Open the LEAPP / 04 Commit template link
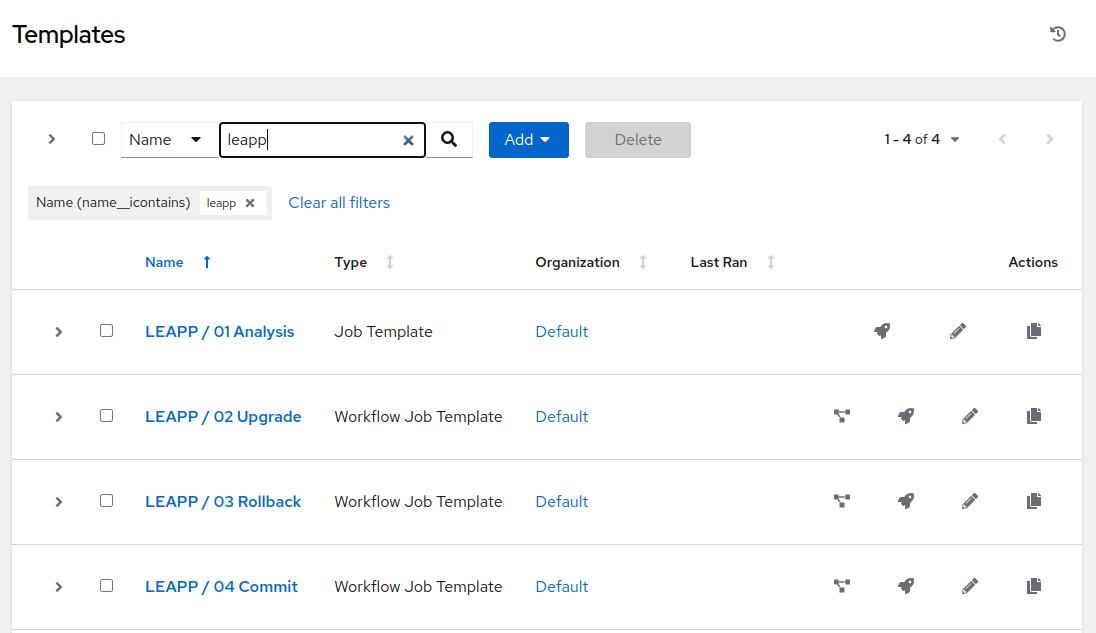Viewport: 1096px width, 633px height. pyautogui.click(x=222, y=587)
